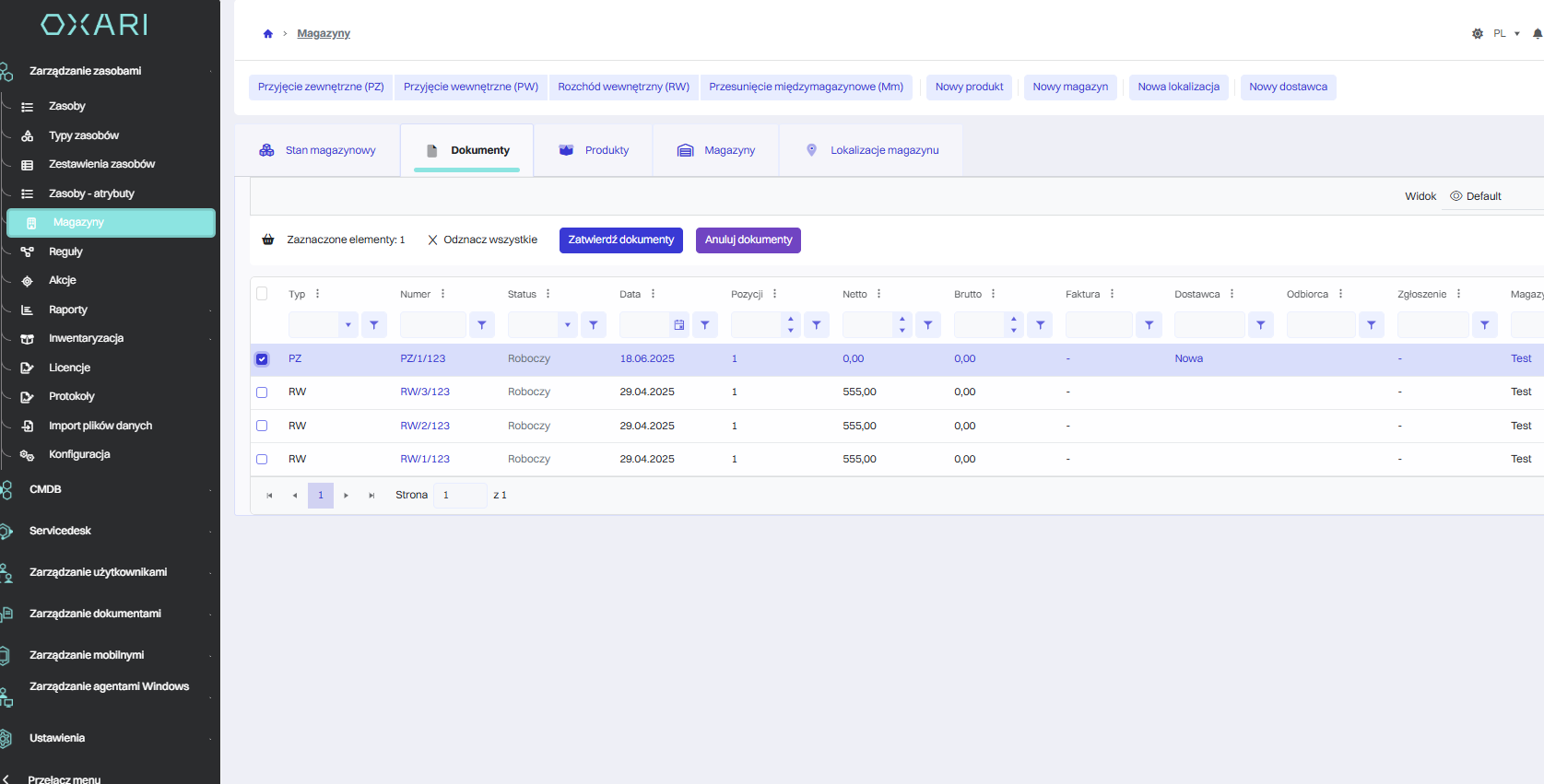Open the calendar picker in Data filter
This screenshot has height=784, width=1544.
coord(679,325)
